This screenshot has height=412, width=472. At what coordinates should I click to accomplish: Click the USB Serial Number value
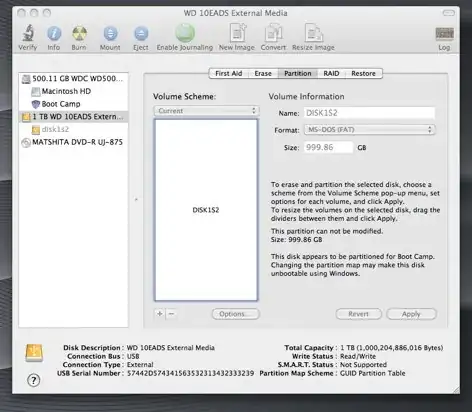coord(190,373)
